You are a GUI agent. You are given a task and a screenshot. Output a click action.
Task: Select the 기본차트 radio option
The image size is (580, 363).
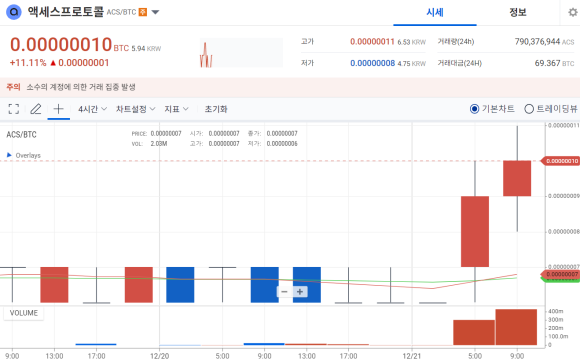(x=492, y=109)
